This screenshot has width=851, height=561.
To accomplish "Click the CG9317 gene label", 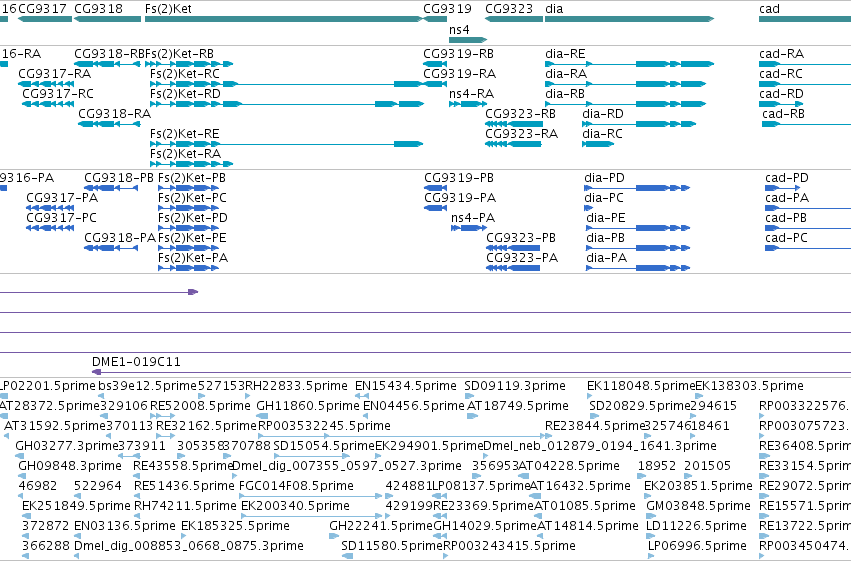I will tap(42, 9).
